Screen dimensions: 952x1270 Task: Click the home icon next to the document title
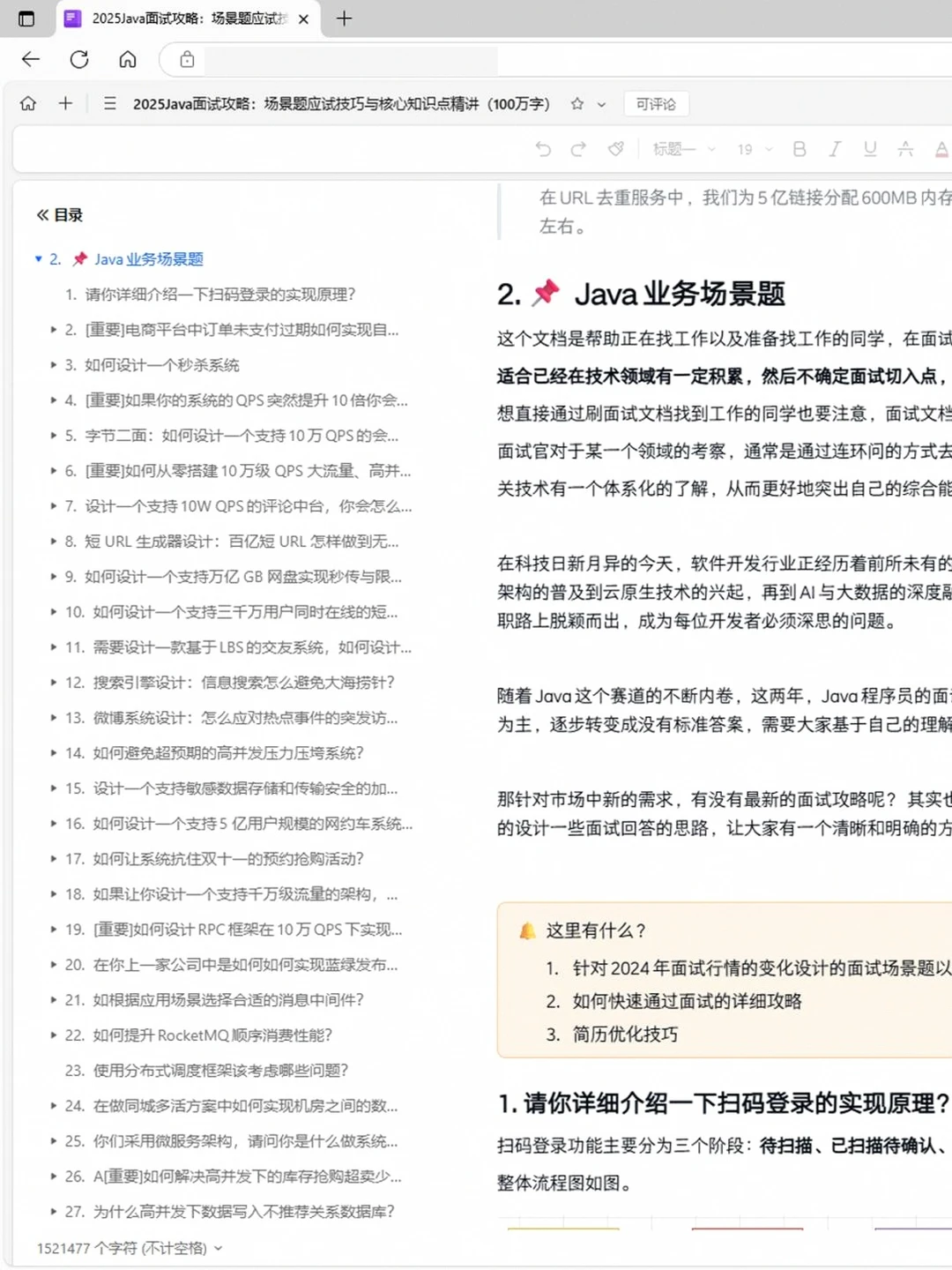point(27,103)
